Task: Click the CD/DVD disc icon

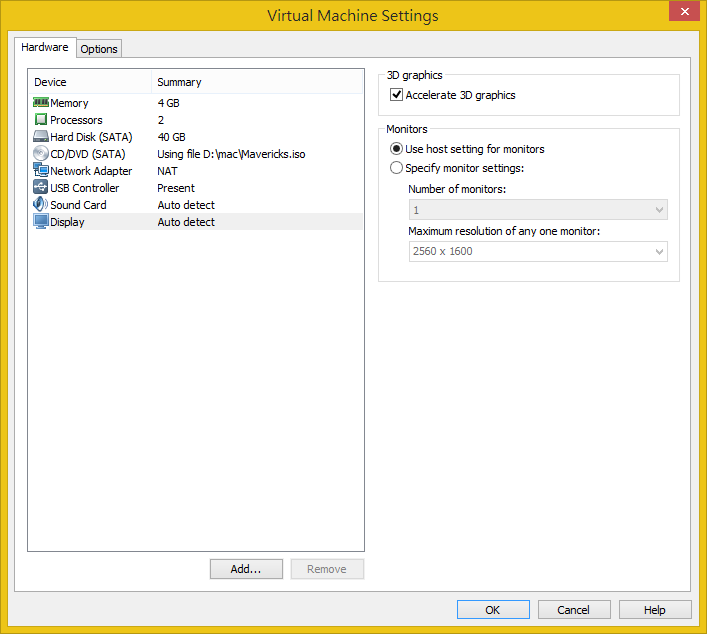Action: point(41,153)
